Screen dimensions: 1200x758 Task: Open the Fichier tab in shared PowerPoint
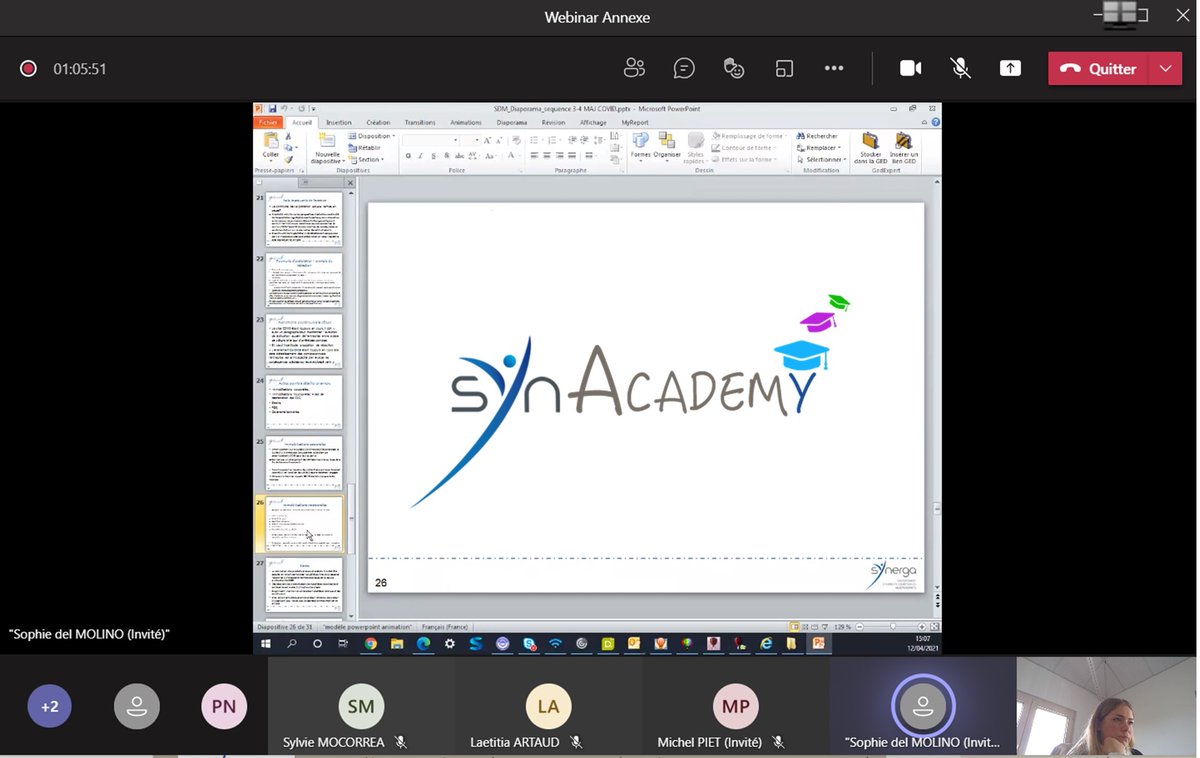tap(268, 123)
